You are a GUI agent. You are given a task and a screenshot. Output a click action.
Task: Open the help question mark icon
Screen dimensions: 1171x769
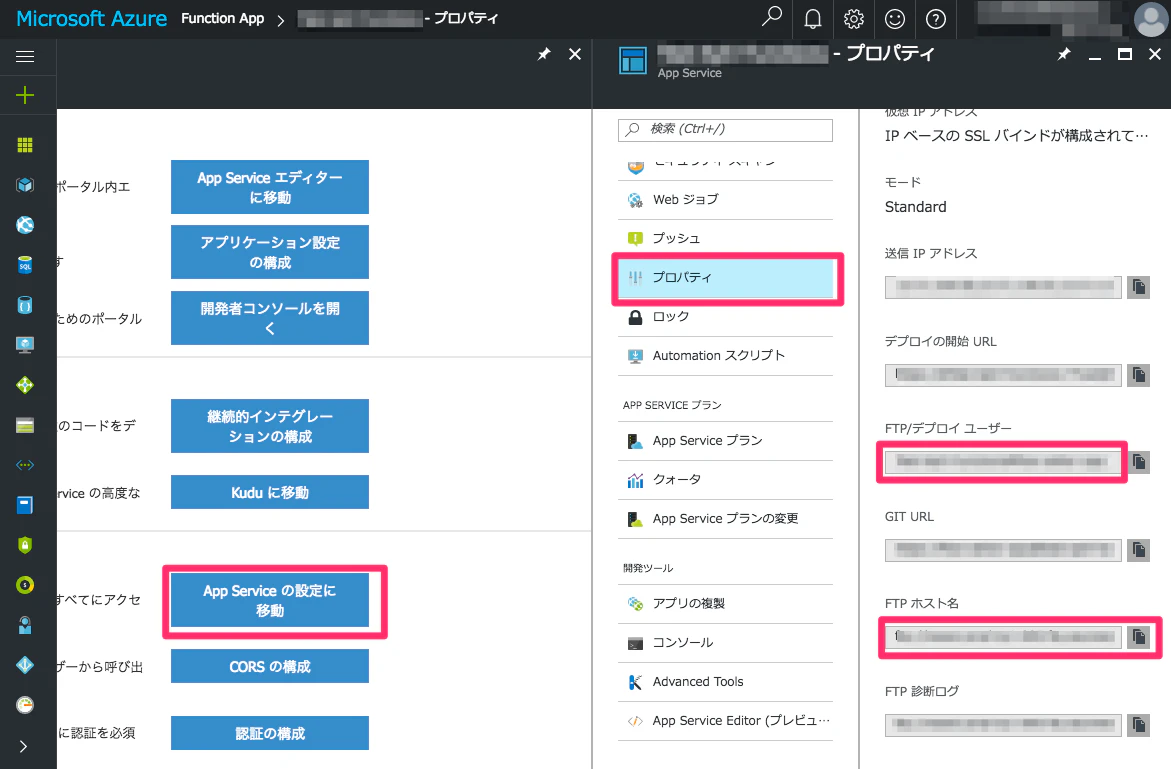936,19
